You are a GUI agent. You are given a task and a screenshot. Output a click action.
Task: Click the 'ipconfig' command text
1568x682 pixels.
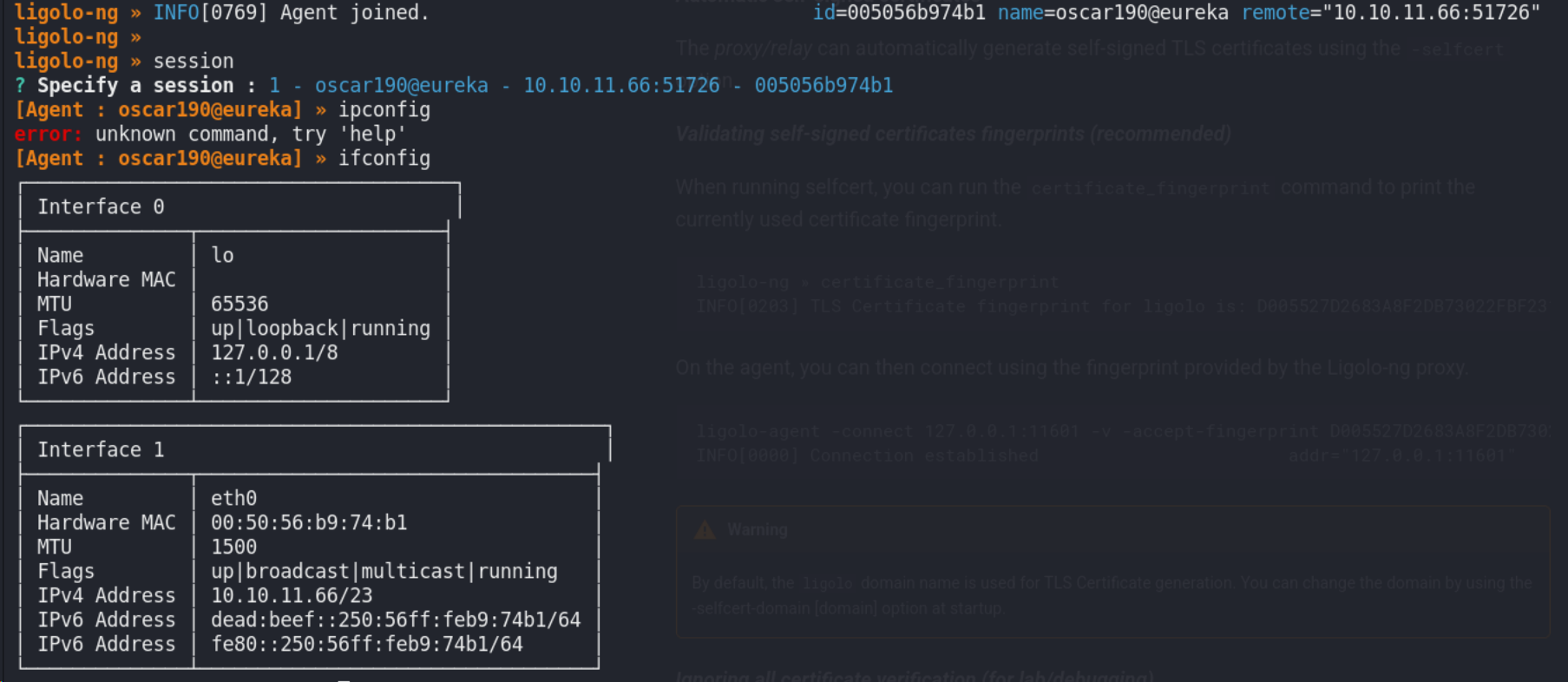pyautogui.click(x=384, y=110)
